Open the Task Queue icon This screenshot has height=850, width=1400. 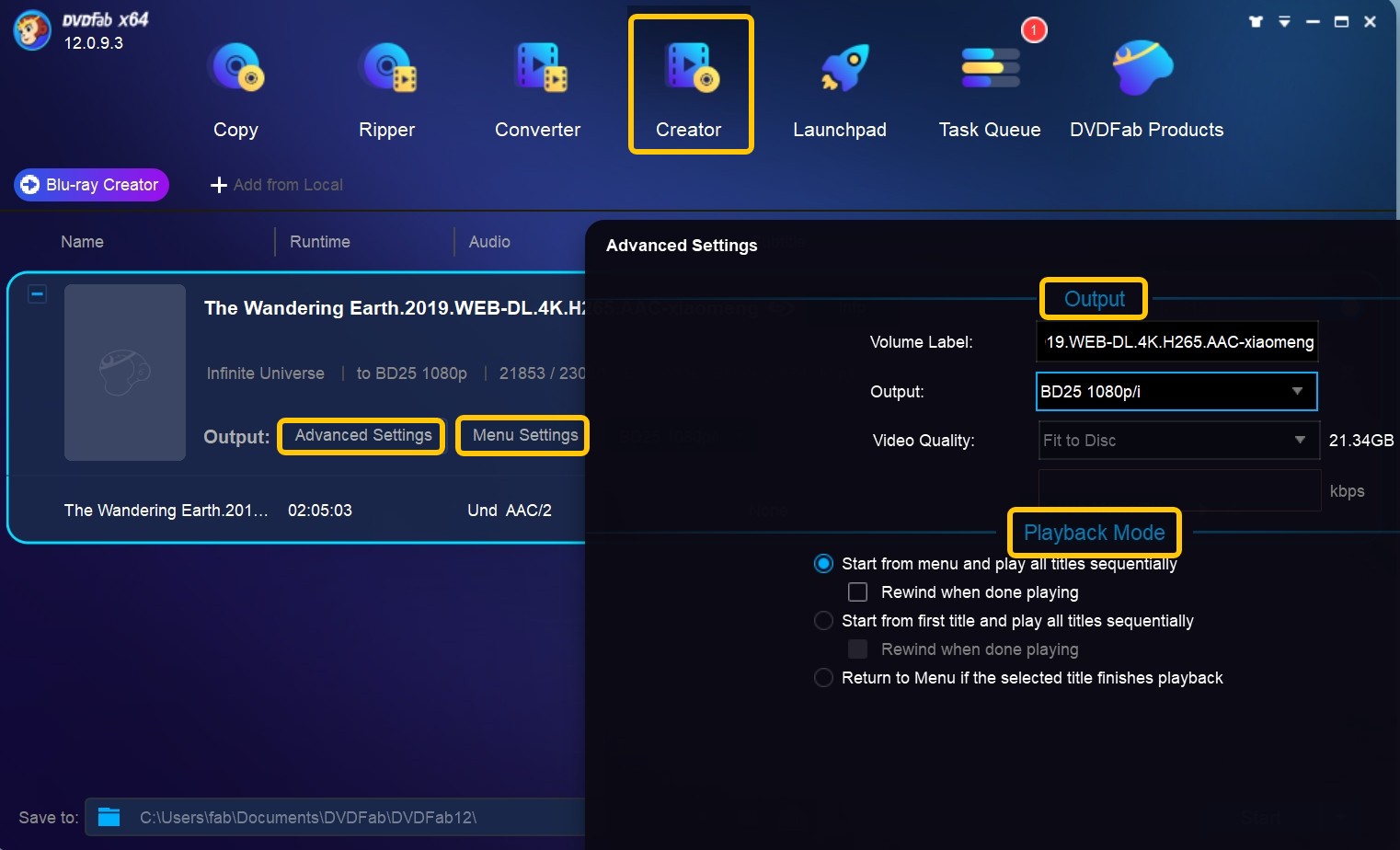point(990,68)
